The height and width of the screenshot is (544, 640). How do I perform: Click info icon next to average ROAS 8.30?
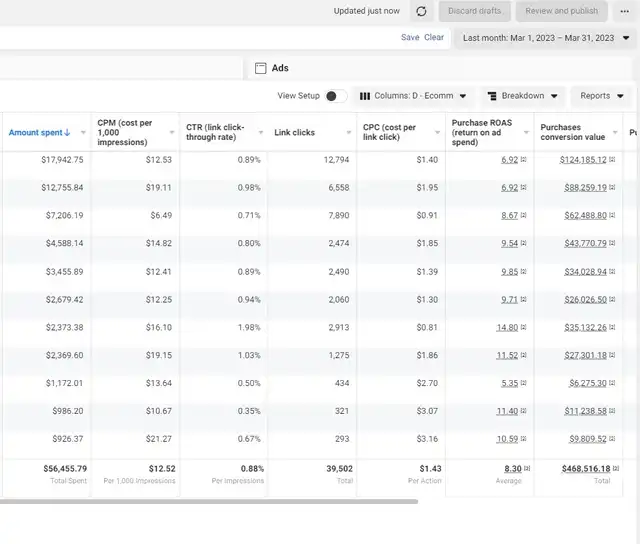527,469
